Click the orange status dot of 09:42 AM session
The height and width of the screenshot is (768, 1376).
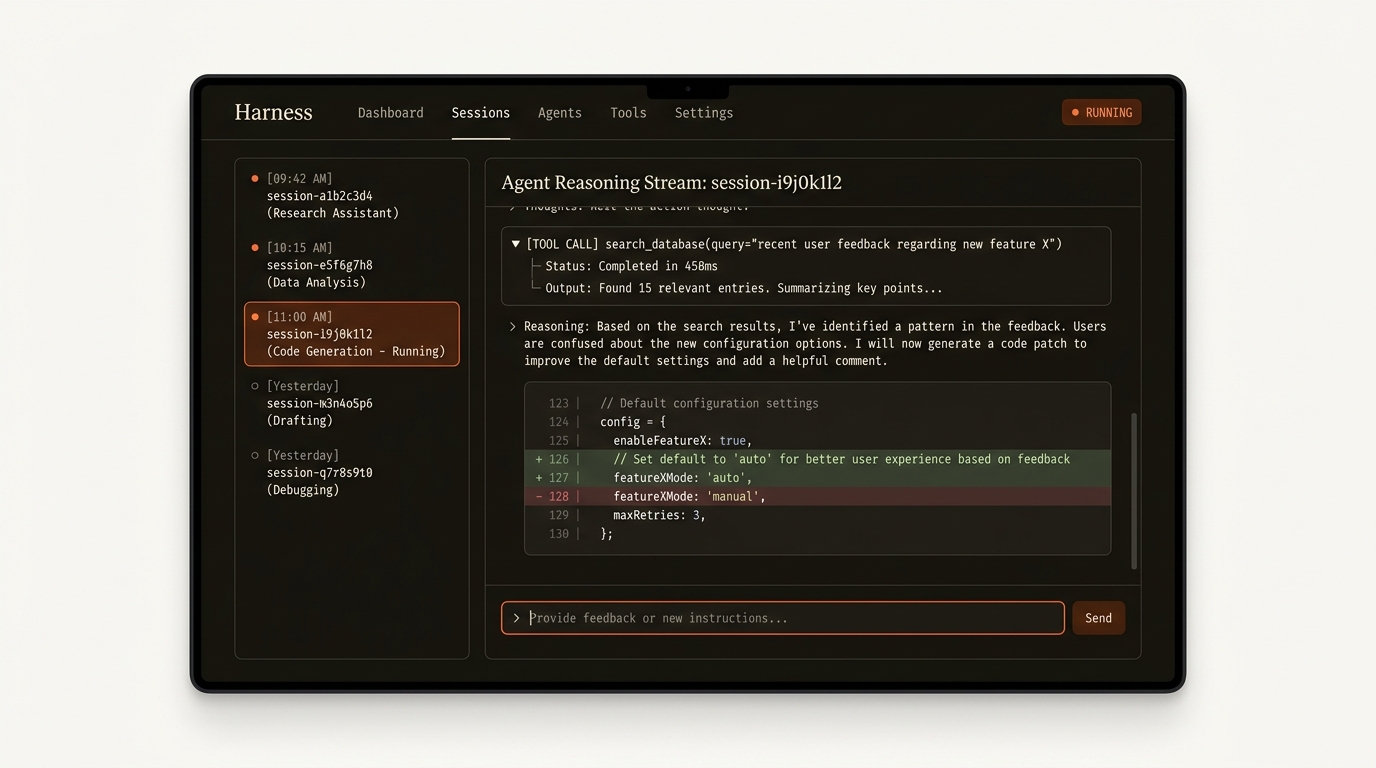point(255,179)
